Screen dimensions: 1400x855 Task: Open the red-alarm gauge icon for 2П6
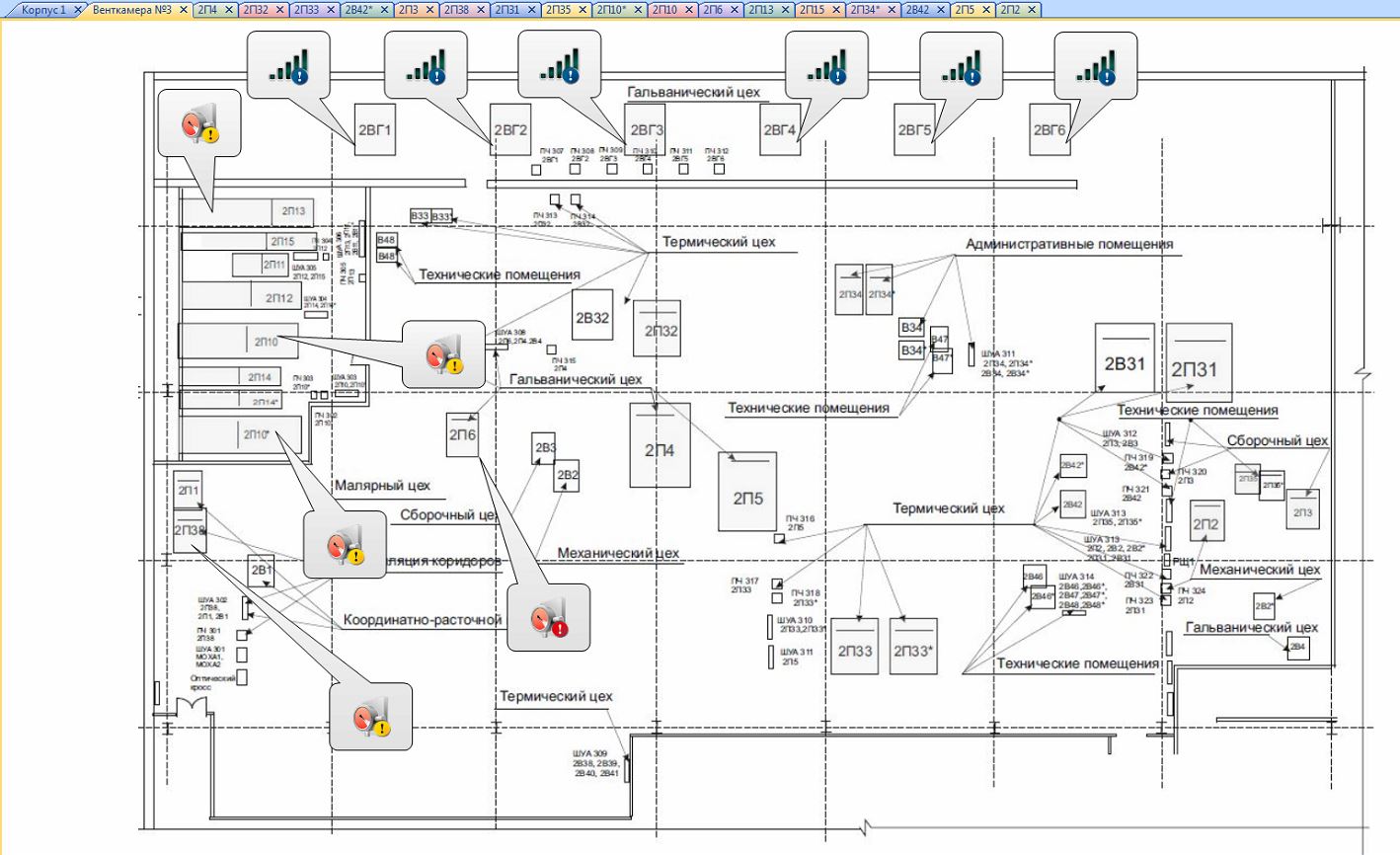tap(548, 618)
